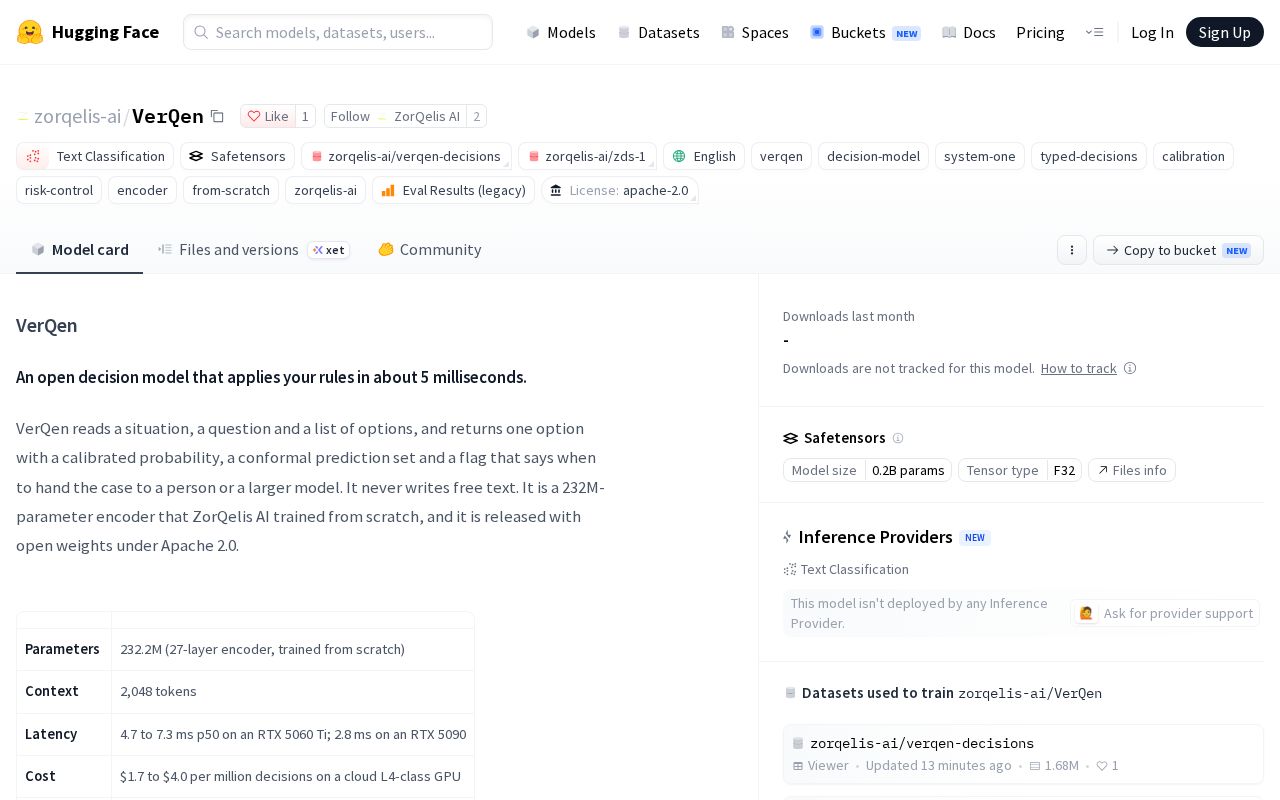Viewport: 1280px width, 800px height.
Task: Select the English language tag
Action: (704, 156)
